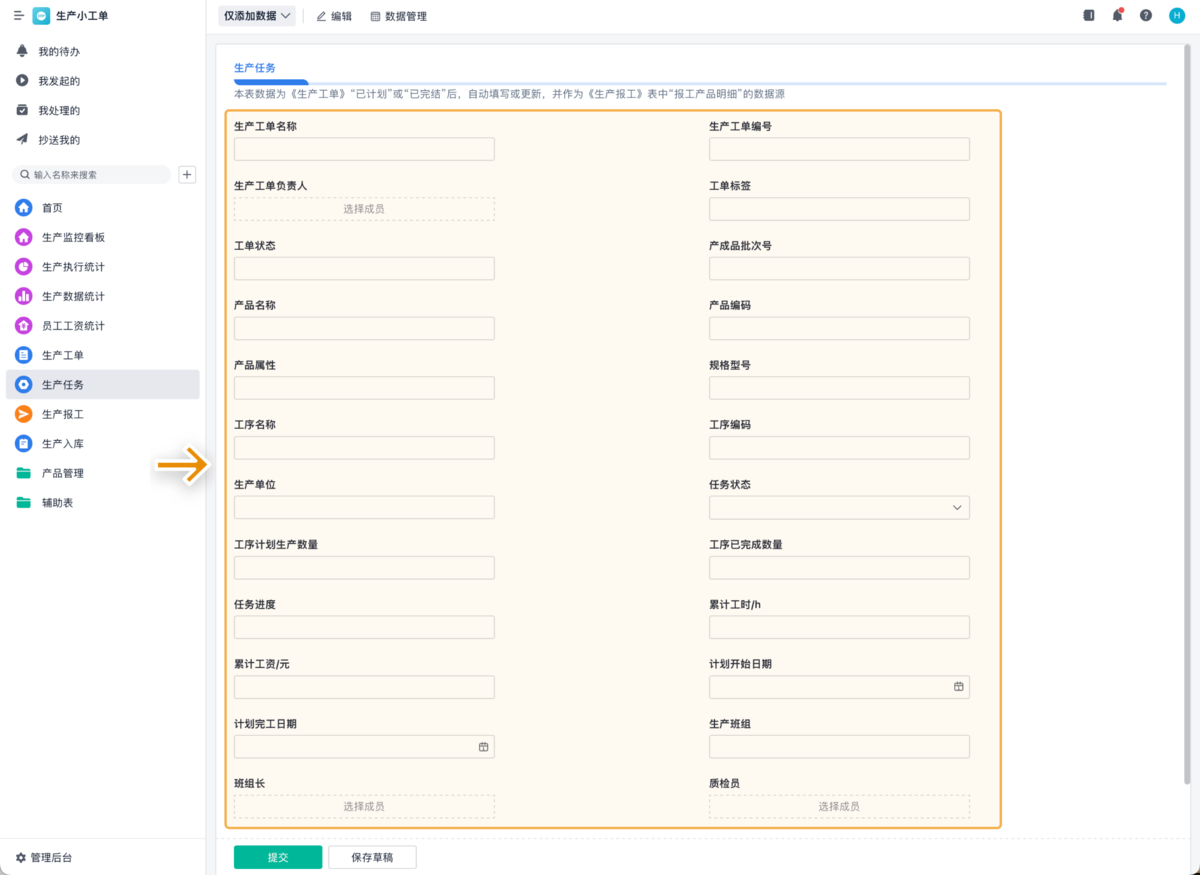Click the 员工工资统计 icon
This screenshot has width=1200, height=875.
click(24, 326)
